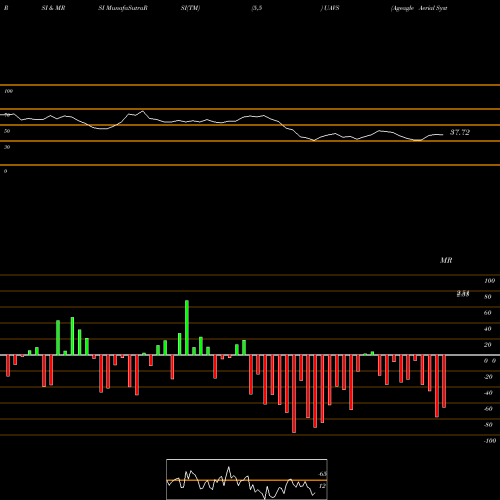Viewport: 500px width, 500px height.
Task: Click the 100 label on the RSI axis
Action: pyautogui.click(x=8, y=91)
